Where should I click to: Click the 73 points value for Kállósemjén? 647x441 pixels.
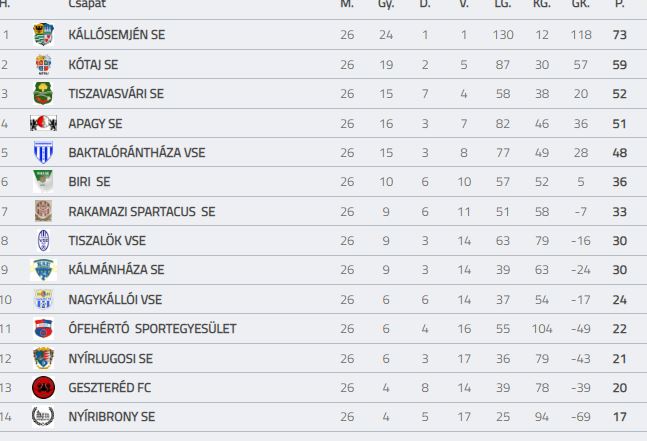pos(620,35)
